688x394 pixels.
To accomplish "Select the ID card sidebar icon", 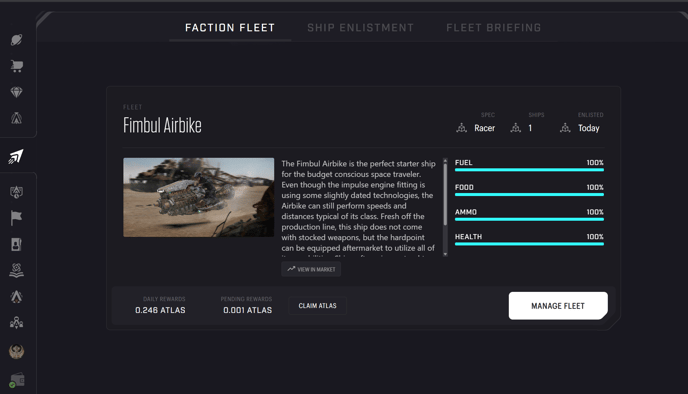I will tap(17, 244).
